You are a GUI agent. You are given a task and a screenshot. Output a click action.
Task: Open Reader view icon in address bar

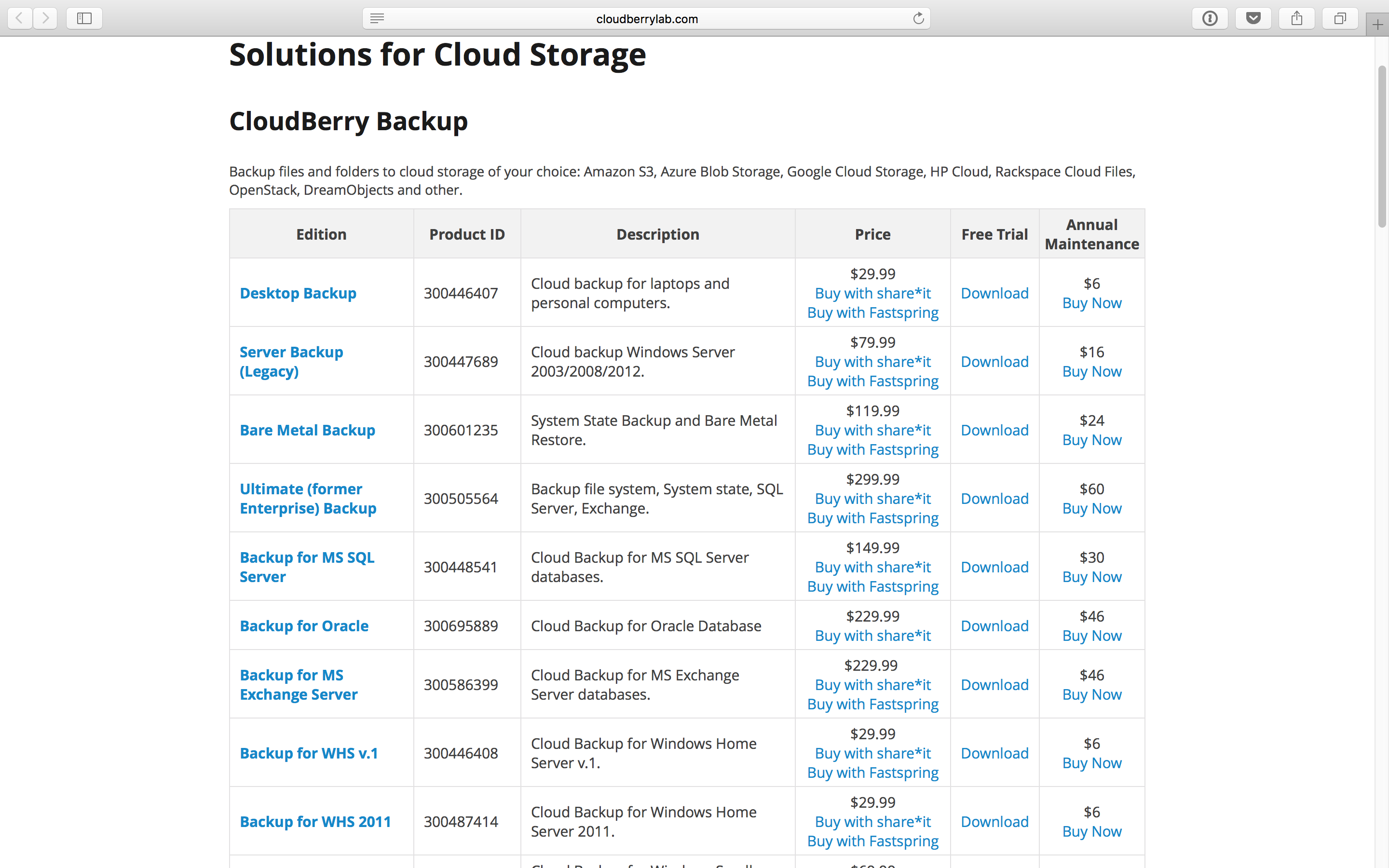click(377, 18)
